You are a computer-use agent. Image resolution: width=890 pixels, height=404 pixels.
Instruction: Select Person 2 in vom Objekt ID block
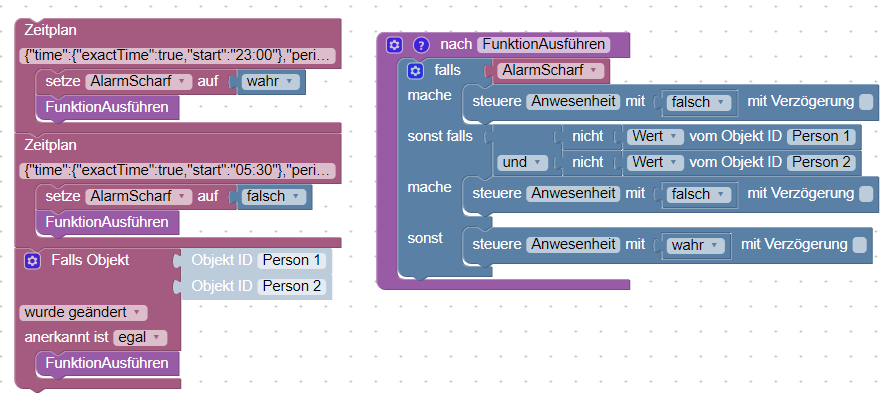tap(821, 162)
